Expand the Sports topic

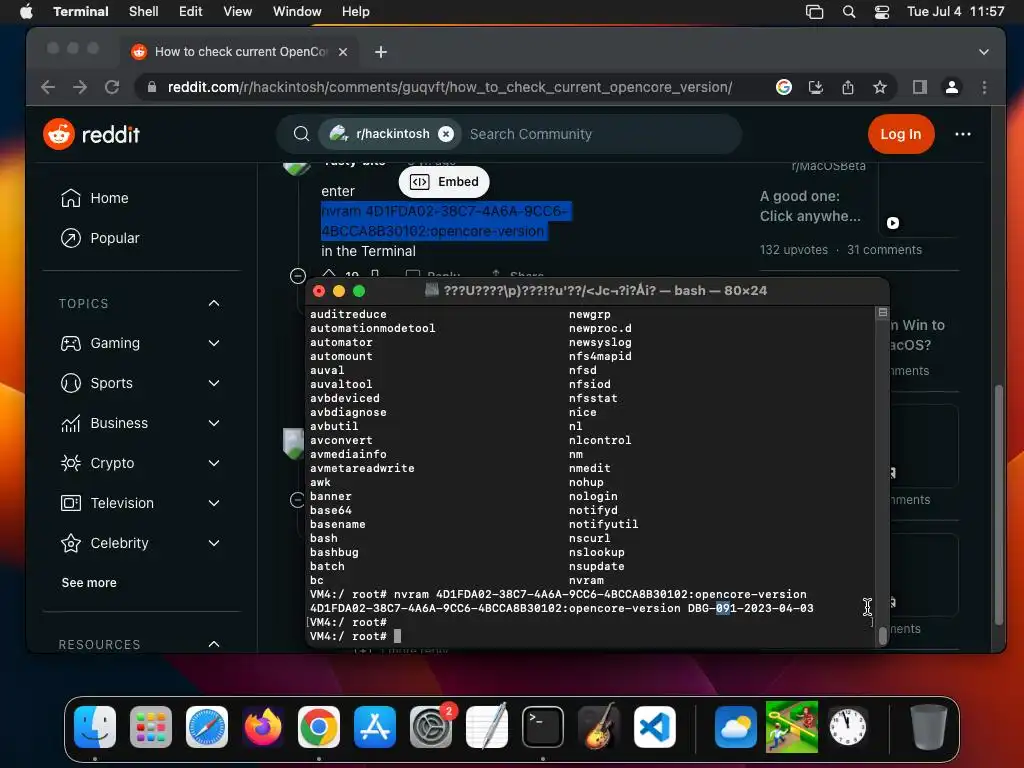click(214, 383)
